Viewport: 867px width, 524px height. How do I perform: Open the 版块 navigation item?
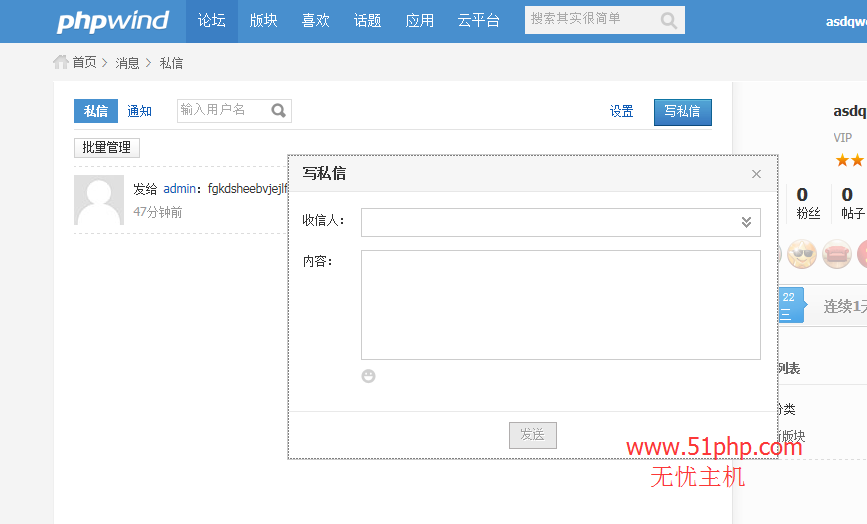tap(263, 21)
